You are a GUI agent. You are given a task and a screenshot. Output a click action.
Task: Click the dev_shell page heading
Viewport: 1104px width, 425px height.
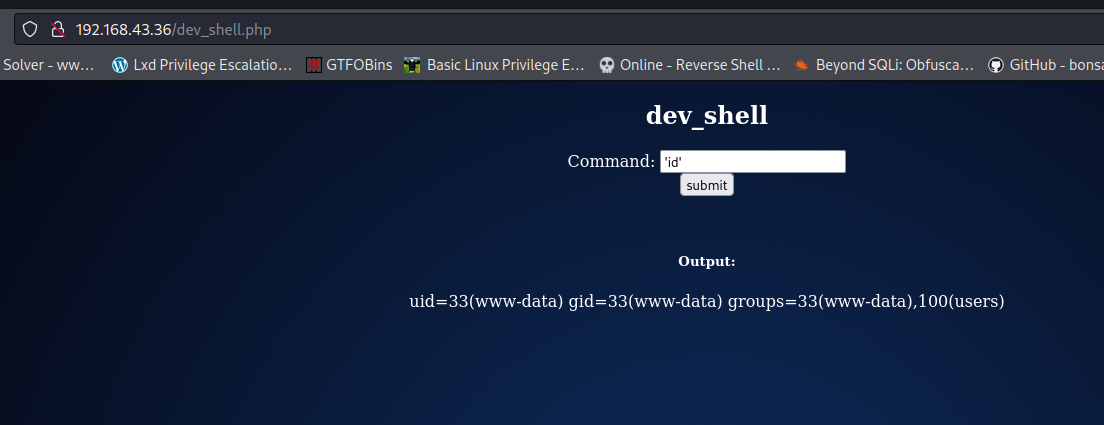click(706, 115)
